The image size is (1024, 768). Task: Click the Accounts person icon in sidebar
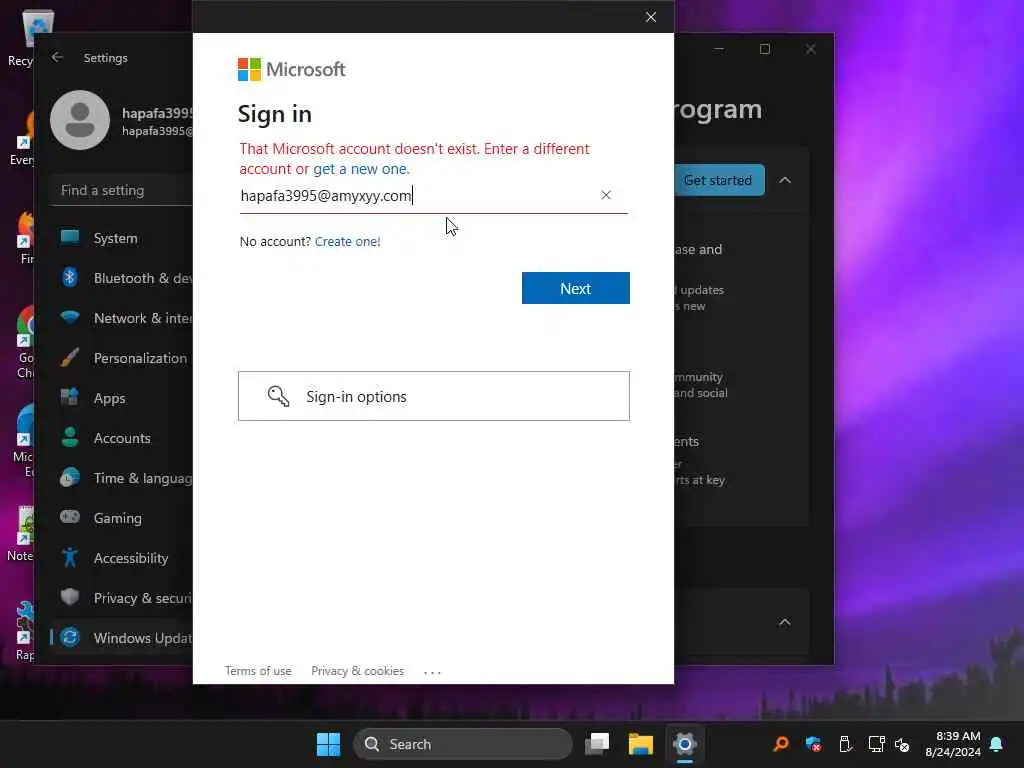coord(69,437)
